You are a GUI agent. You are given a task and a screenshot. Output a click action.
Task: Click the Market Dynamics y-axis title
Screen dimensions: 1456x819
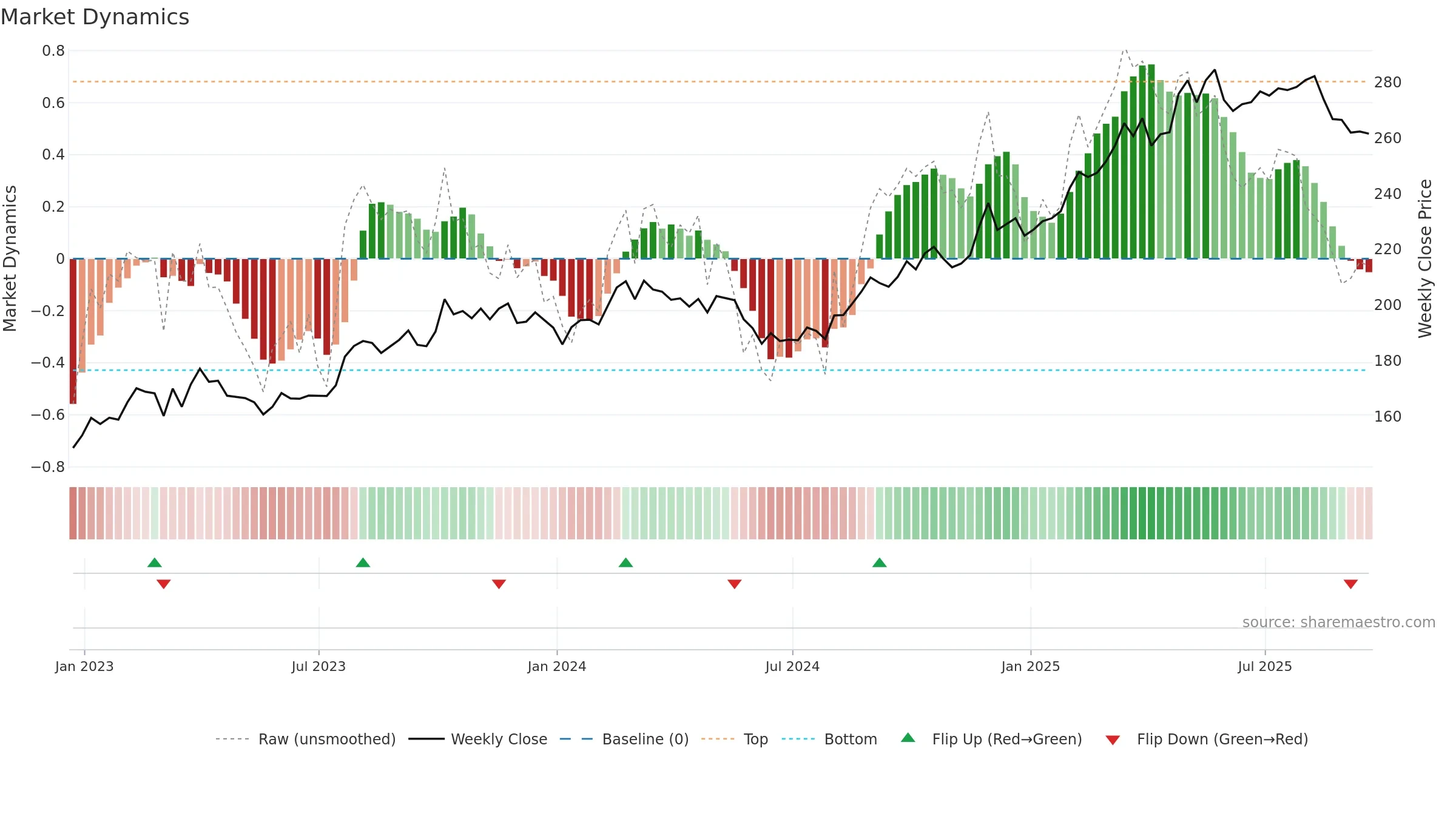pos(10,258)
